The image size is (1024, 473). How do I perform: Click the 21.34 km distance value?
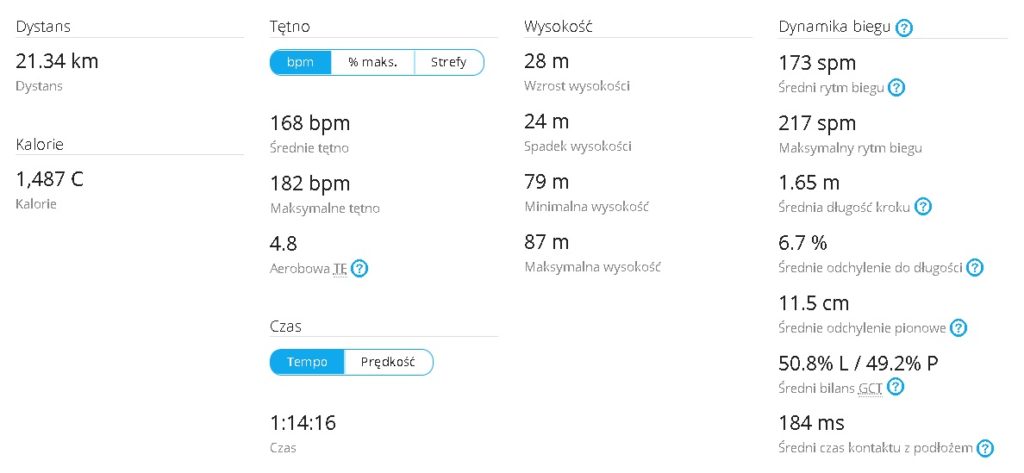(57, 61)
